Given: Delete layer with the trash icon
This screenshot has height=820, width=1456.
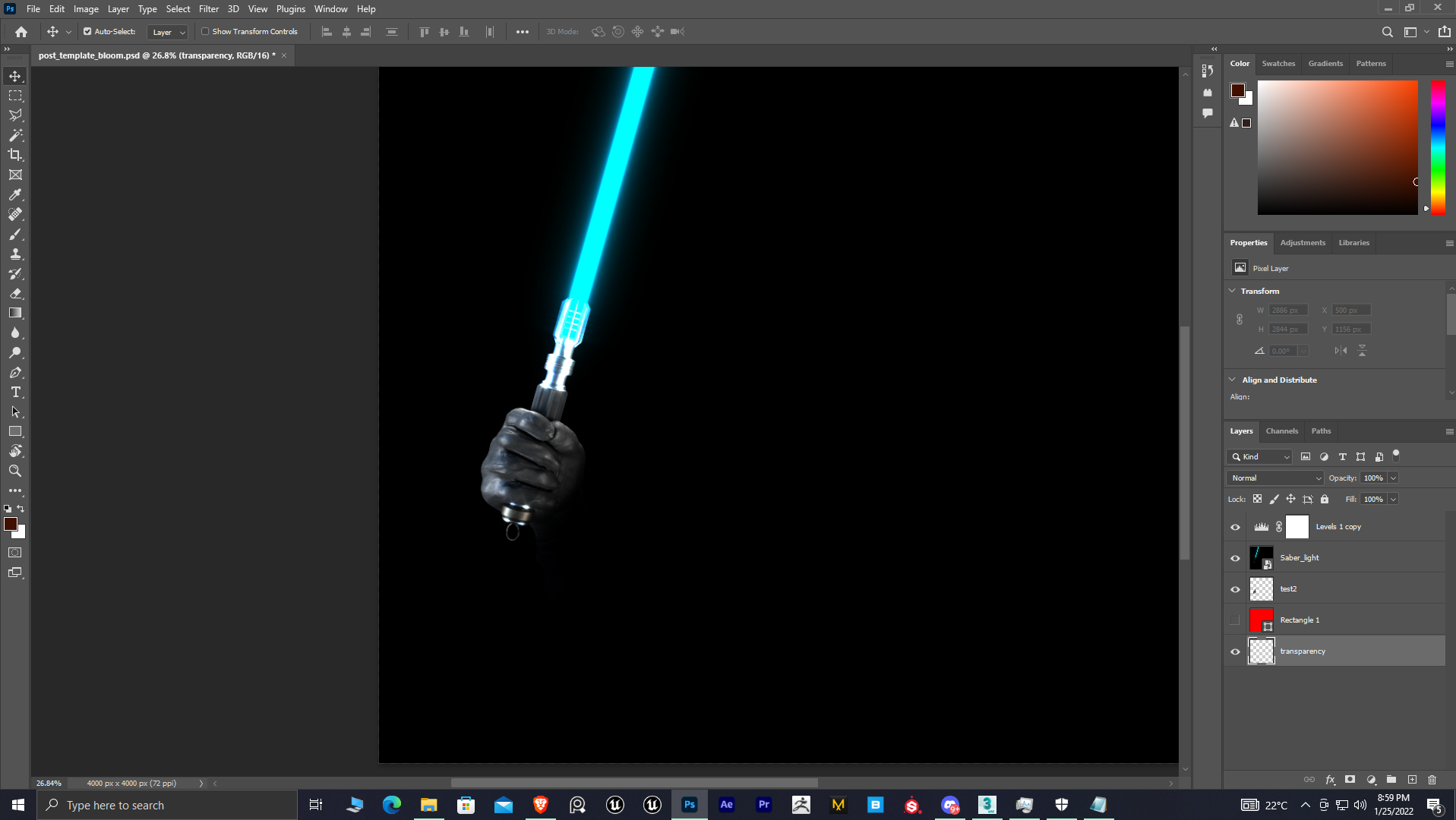Looking at the screenshot, I should tap(1432, 780).
